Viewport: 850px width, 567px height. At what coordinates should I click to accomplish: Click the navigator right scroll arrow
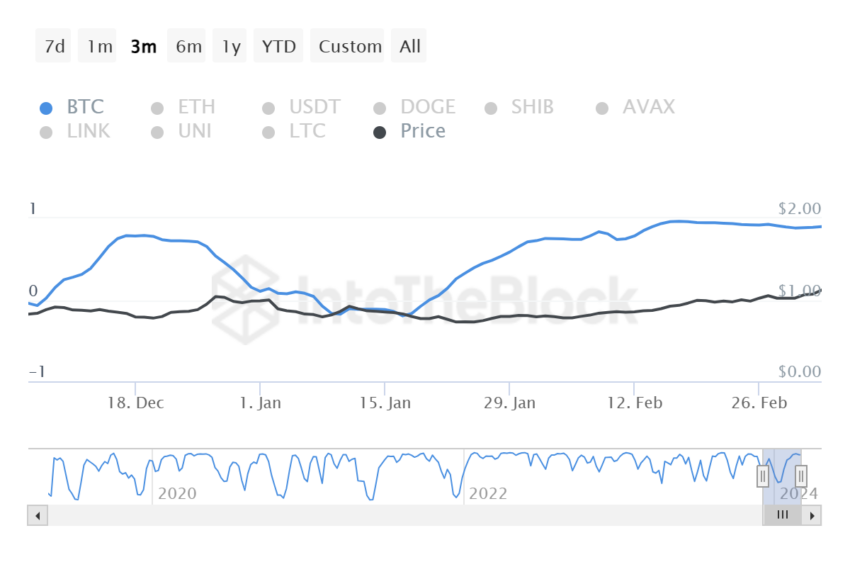pyautogui.click(x=812, y=516)
